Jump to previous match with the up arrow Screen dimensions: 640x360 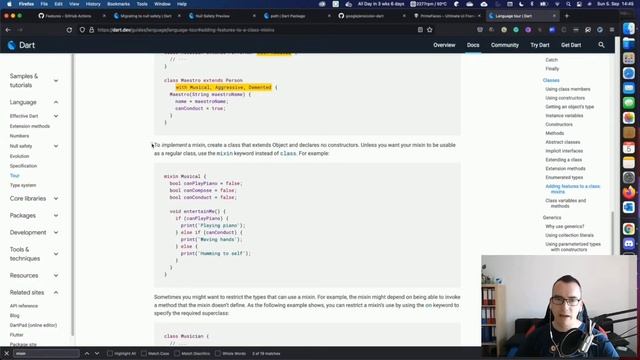[87, 353]
